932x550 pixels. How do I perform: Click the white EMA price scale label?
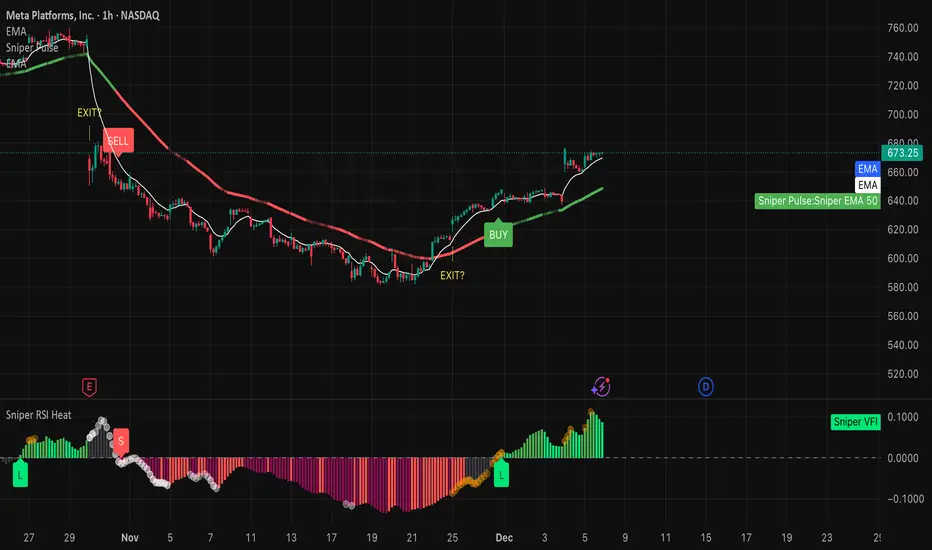[x=867, y=185]
